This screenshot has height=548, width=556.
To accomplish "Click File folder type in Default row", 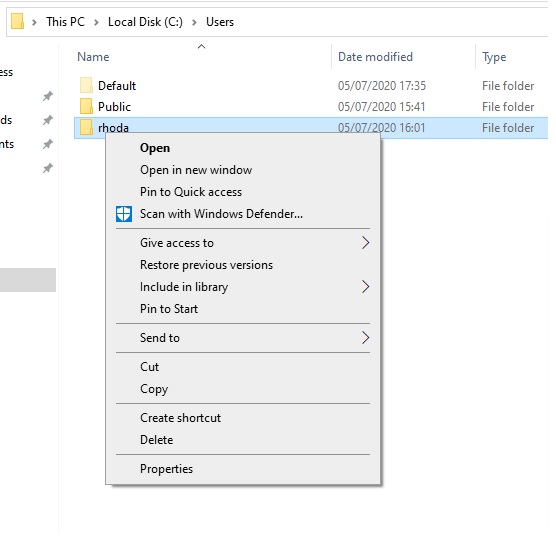I will click(508, 86).
